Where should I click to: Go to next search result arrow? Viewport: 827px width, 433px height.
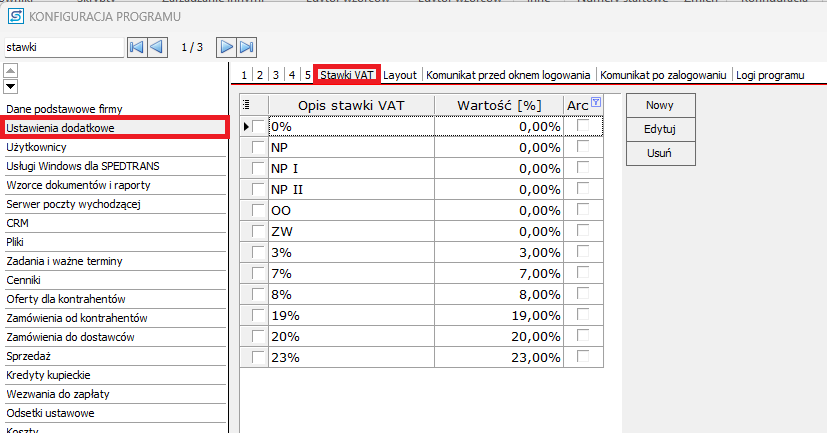pos(227,47)
